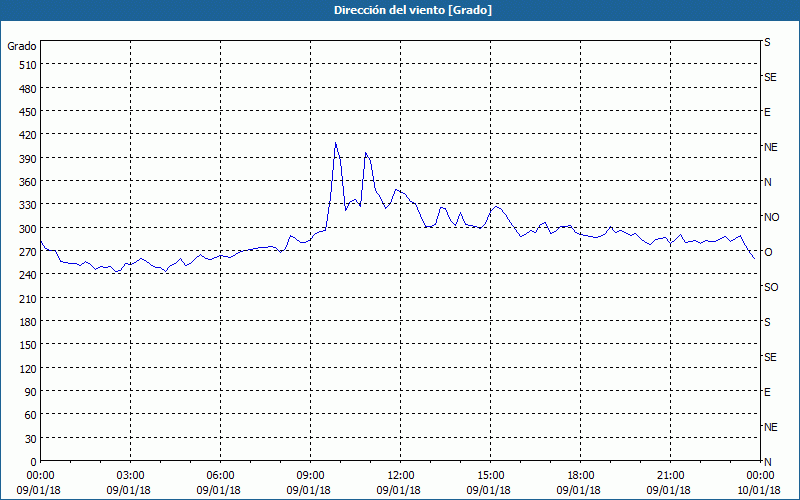Viewport: 800px width, 500px height.
Task: Click the 'SO' compass label
Action: [x=771, y=287]
